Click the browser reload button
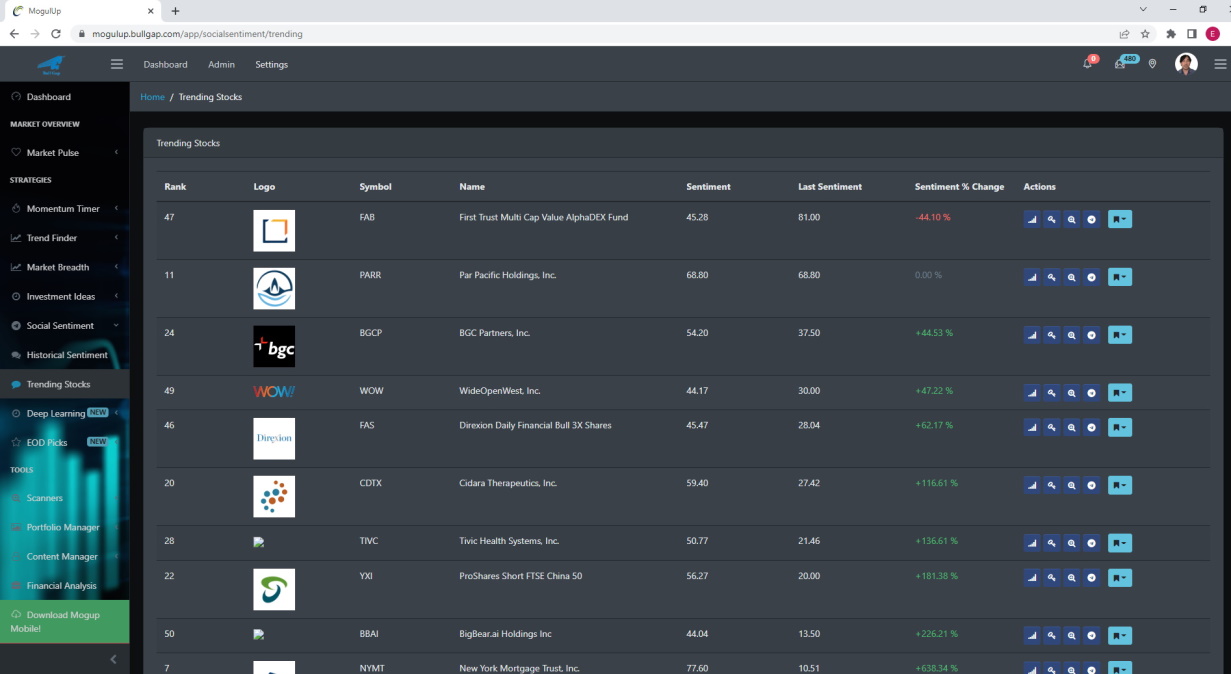1231x674 pixels. pyautogui.click(x=56, y=33)
